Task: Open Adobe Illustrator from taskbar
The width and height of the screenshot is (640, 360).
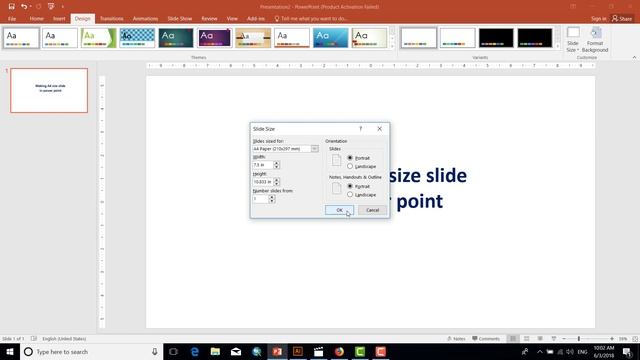Action: pyautogui.click(x=298, y=351)
